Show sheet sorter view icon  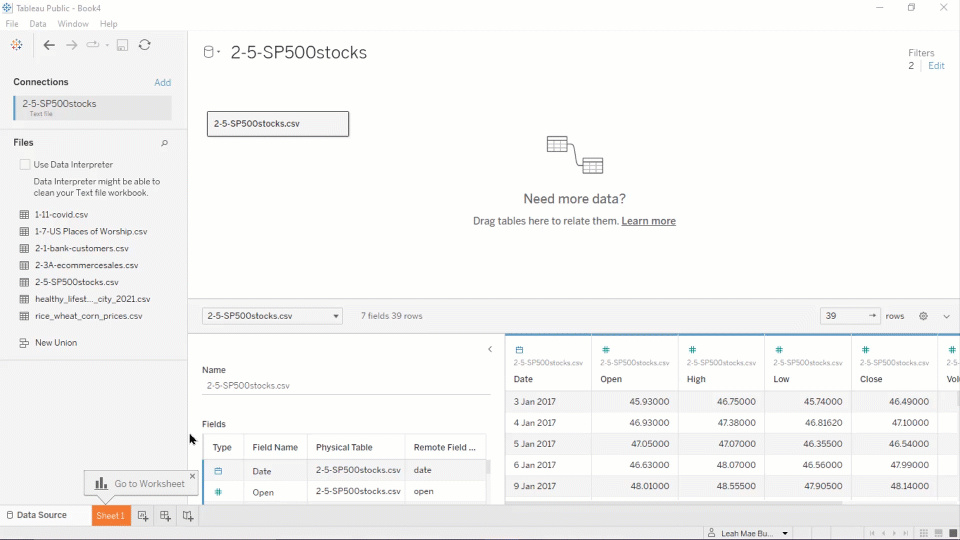tap(924, 533)
